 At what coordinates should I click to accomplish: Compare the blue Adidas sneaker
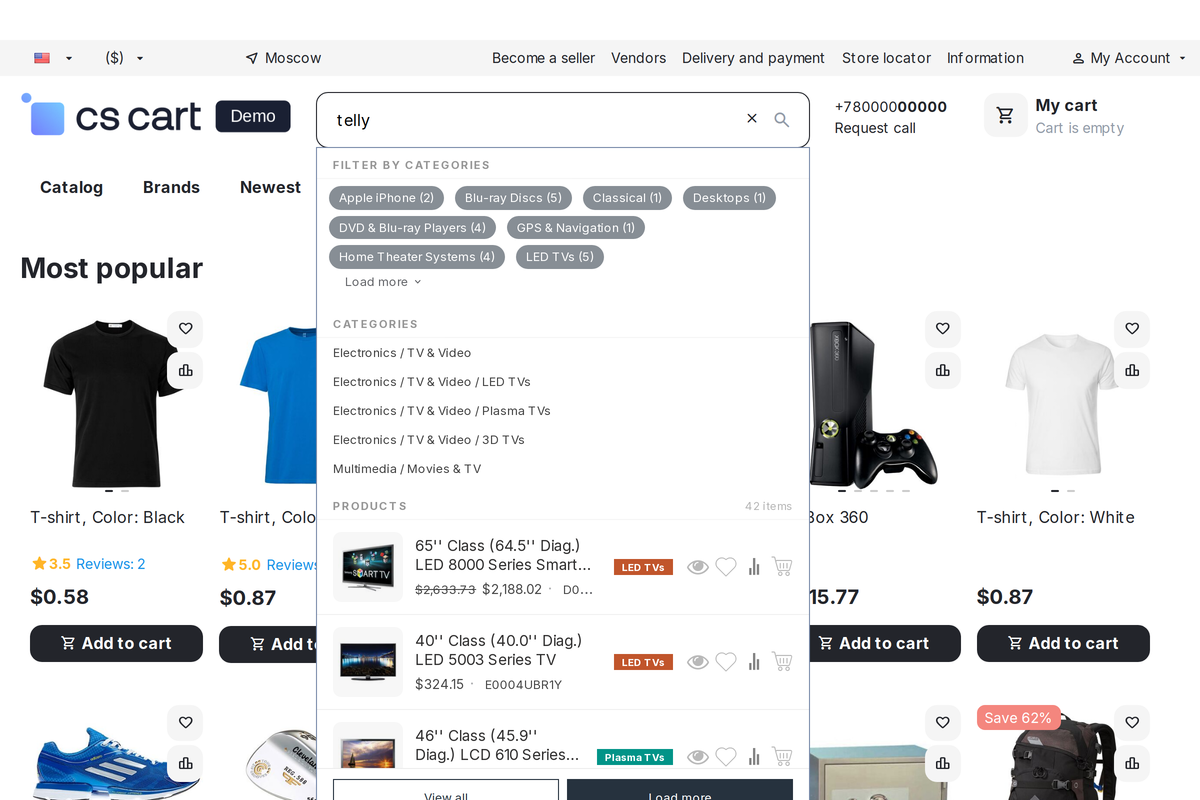pyautogui.click(x=185, y=763)
